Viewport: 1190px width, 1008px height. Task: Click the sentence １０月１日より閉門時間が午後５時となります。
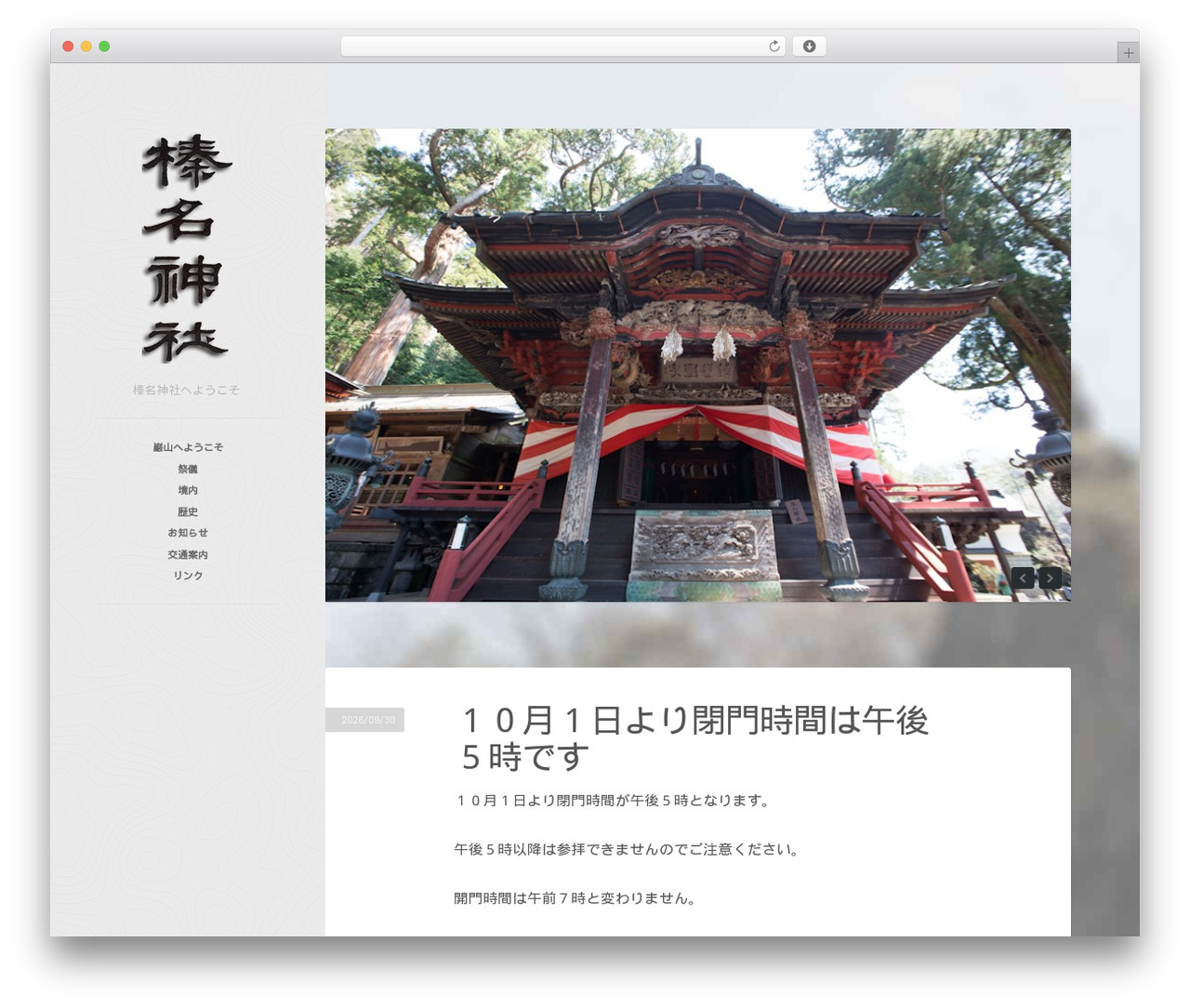pos(613,801)
